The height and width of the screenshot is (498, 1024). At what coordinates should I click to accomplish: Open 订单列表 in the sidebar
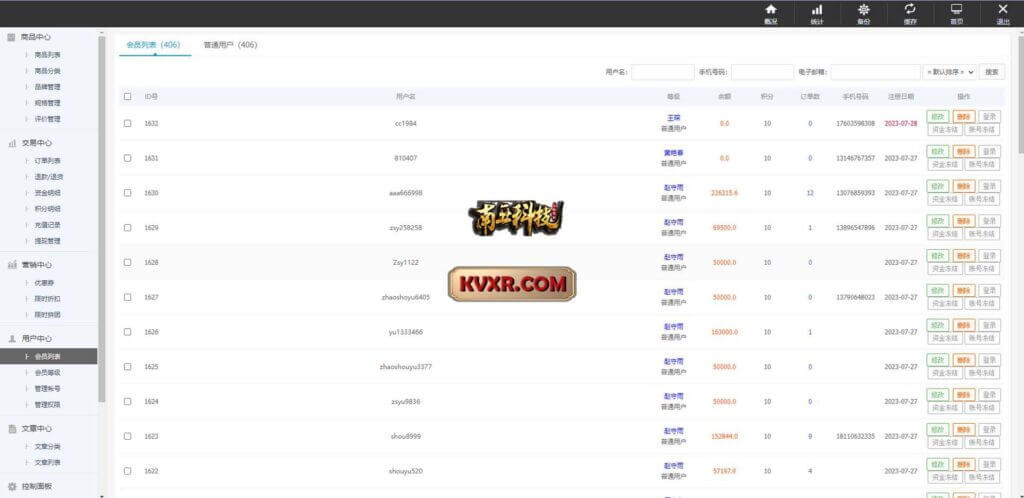point(48,161)
